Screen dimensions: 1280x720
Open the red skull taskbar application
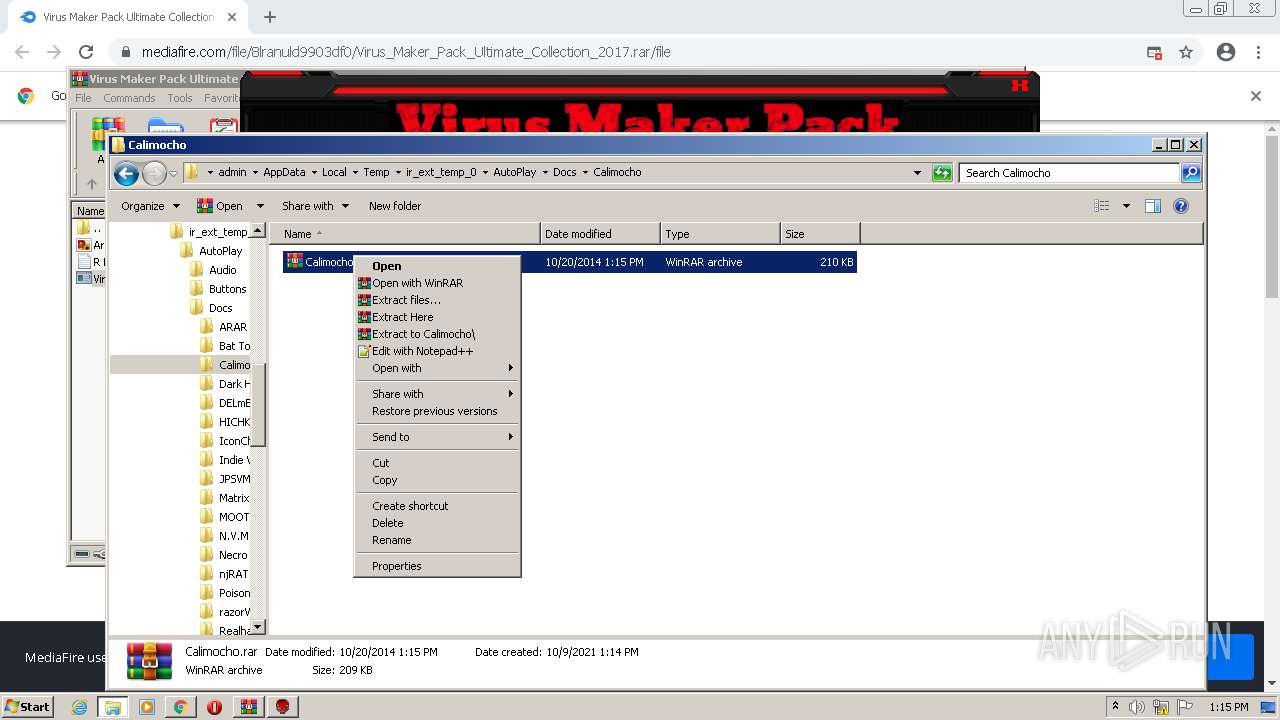[x=283, y=706]
